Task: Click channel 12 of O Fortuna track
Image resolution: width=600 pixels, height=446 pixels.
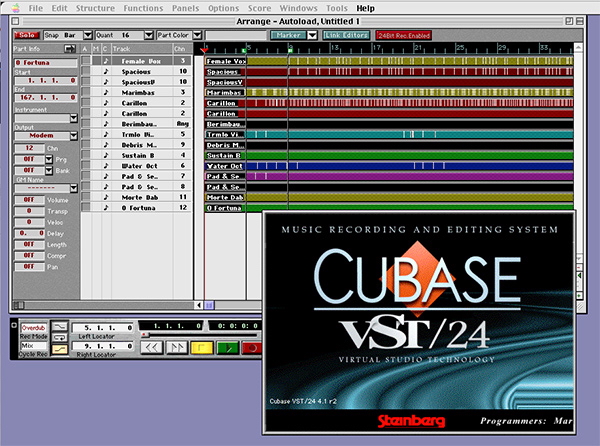Action: pos(183,207)
